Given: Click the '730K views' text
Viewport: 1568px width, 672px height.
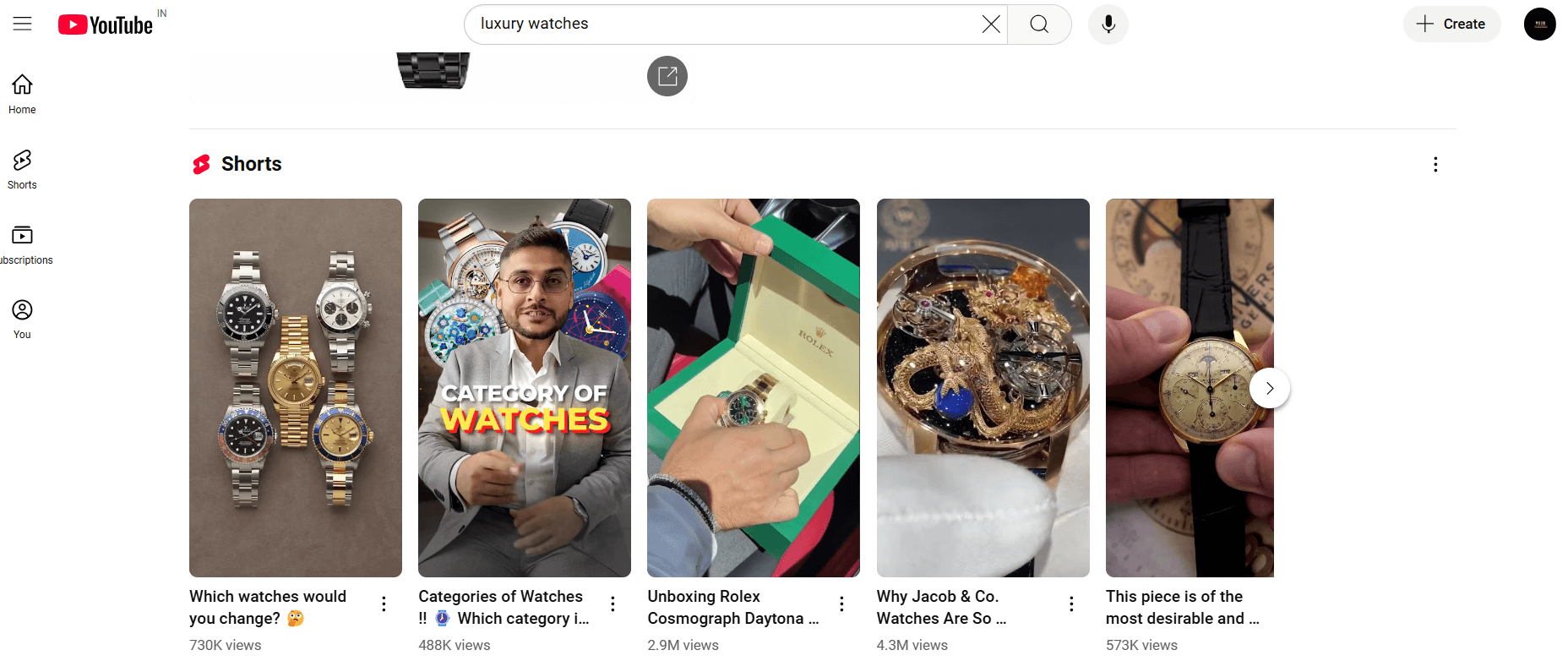Looking at the screenshot, I should pyautogui.click(x=226, y=645).
